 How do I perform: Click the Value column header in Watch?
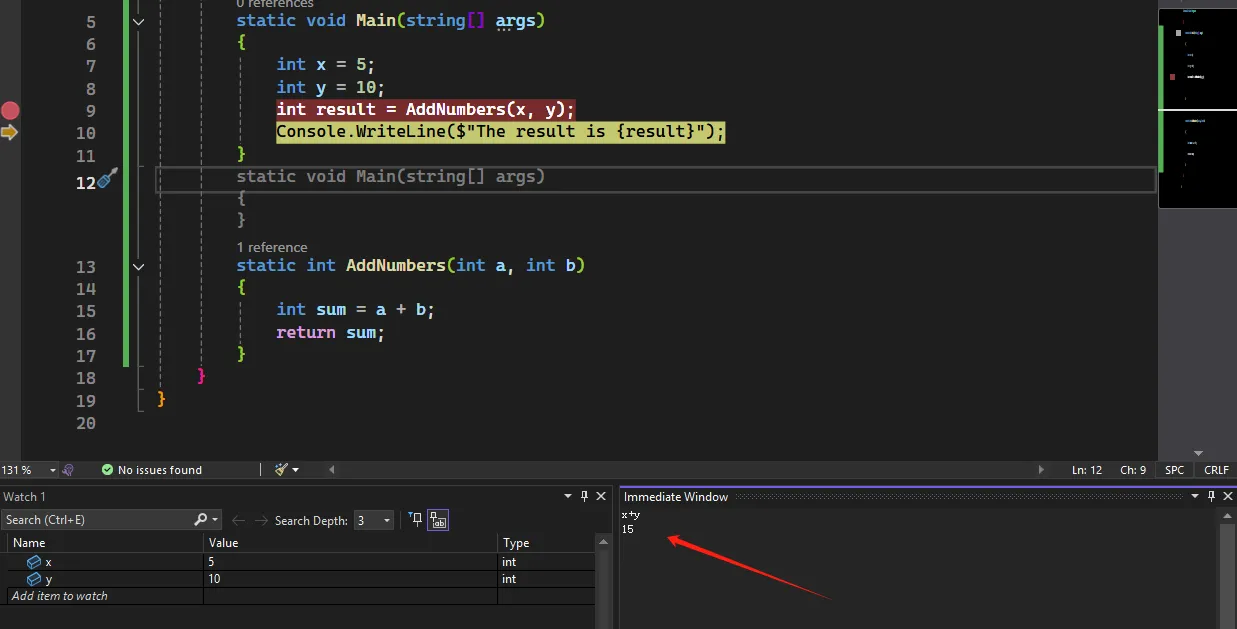pyautogui.click(x=351, y=543)
